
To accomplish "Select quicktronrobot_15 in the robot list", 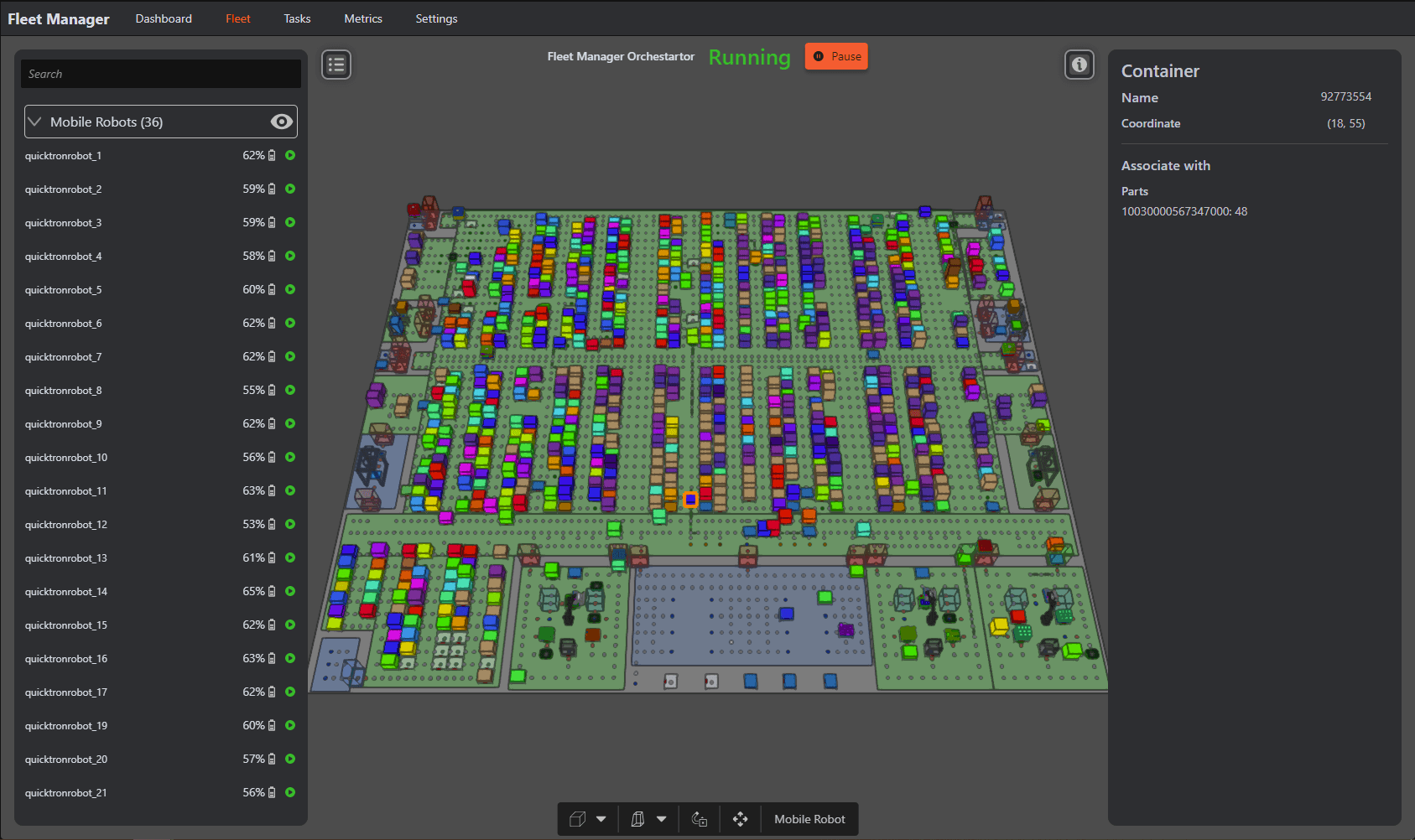I will point(66,625).
